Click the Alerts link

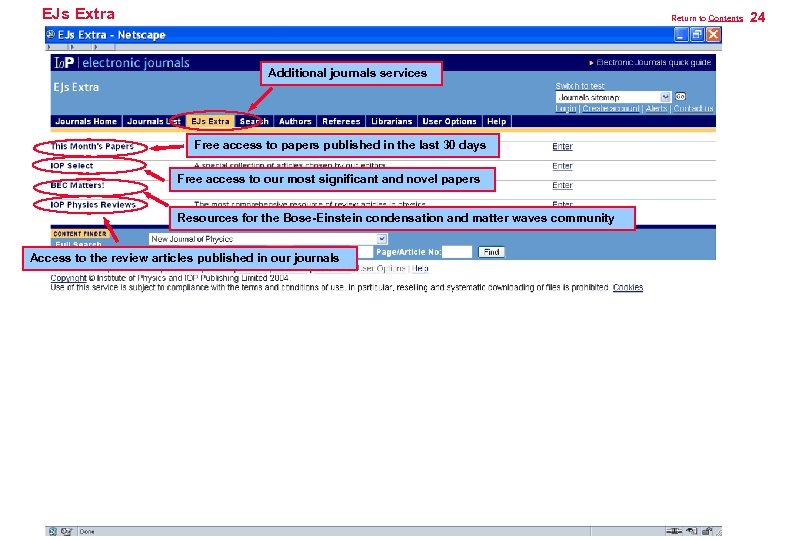[x=656, y=108]
